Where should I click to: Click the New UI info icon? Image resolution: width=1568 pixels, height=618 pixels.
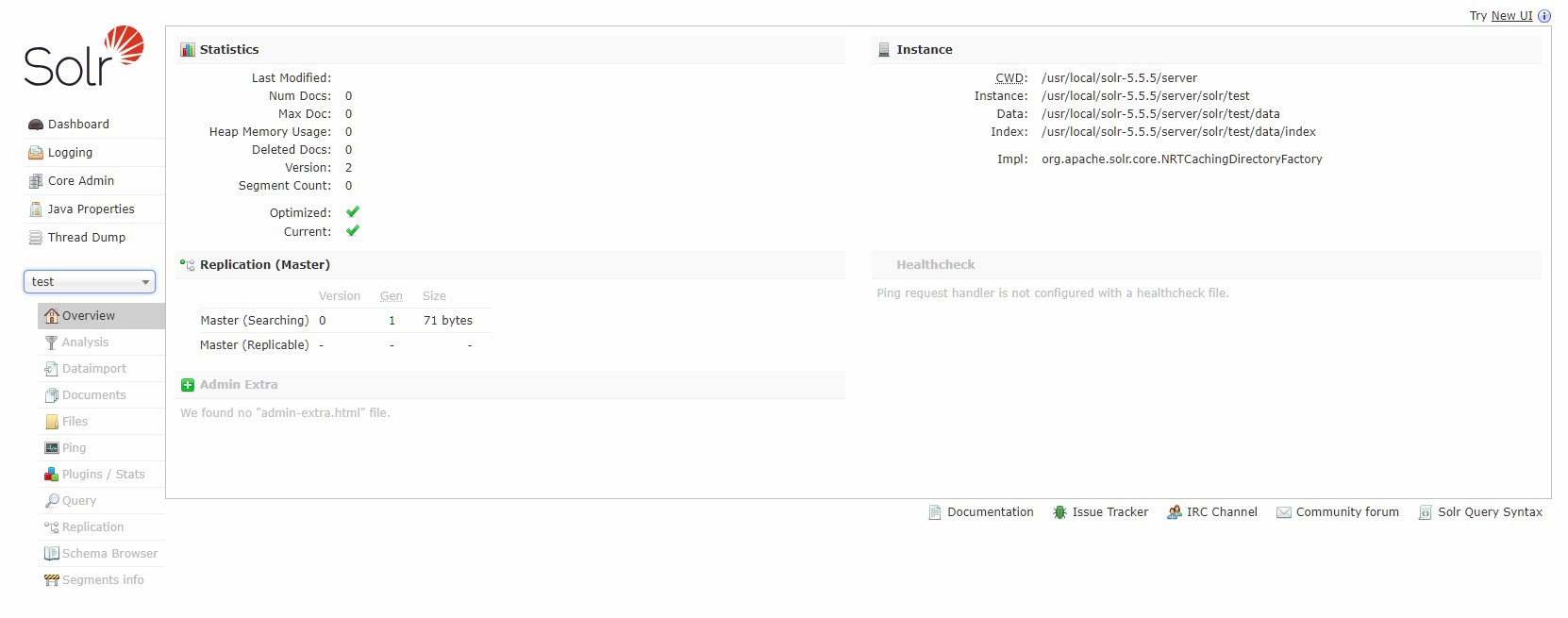point(1544,16)
